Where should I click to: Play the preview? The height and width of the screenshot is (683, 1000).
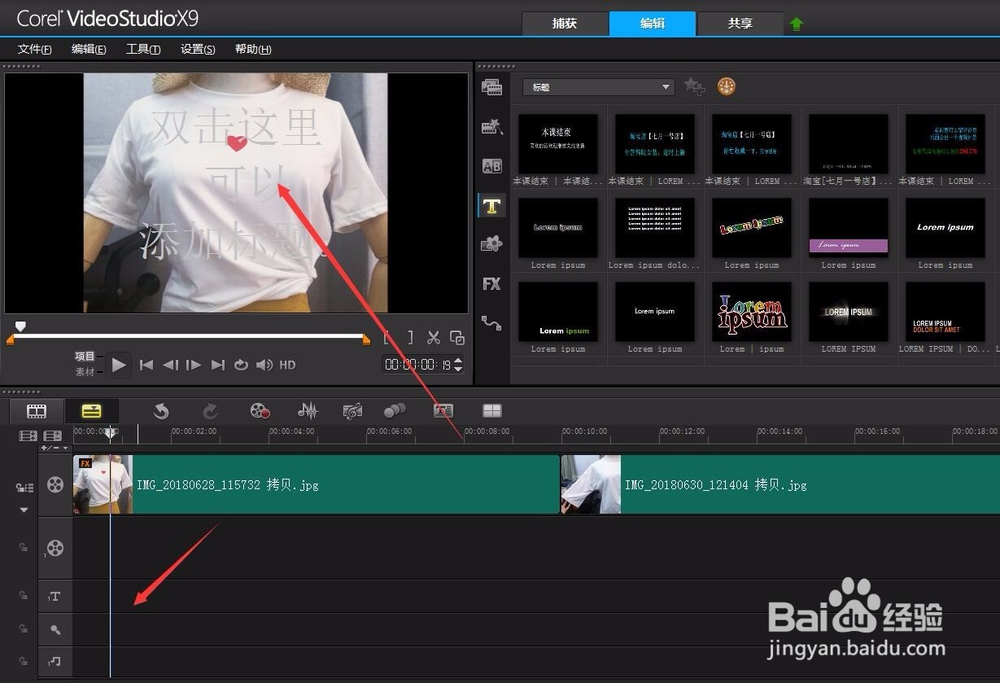(119, 365)
